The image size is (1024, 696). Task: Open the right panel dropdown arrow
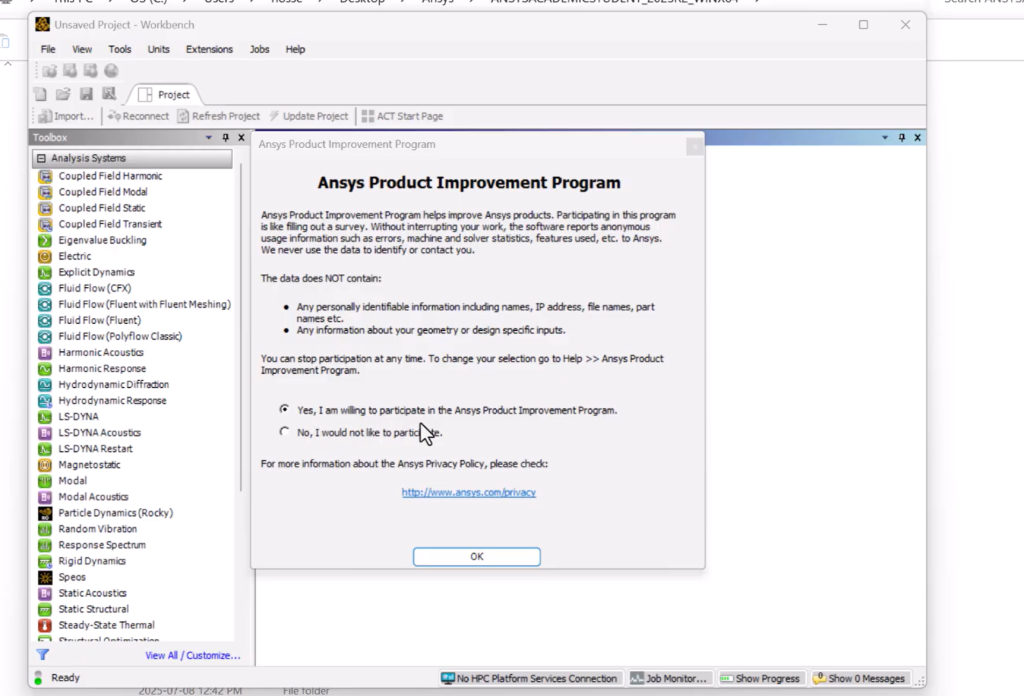886,138
